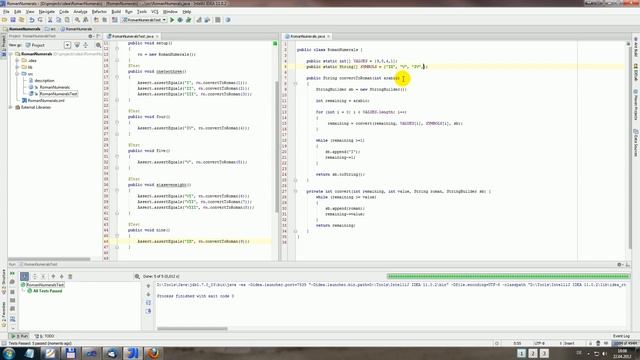Open Firefox from the Windows taskbar
640x360 pixels.
click(x=153, y=353)
